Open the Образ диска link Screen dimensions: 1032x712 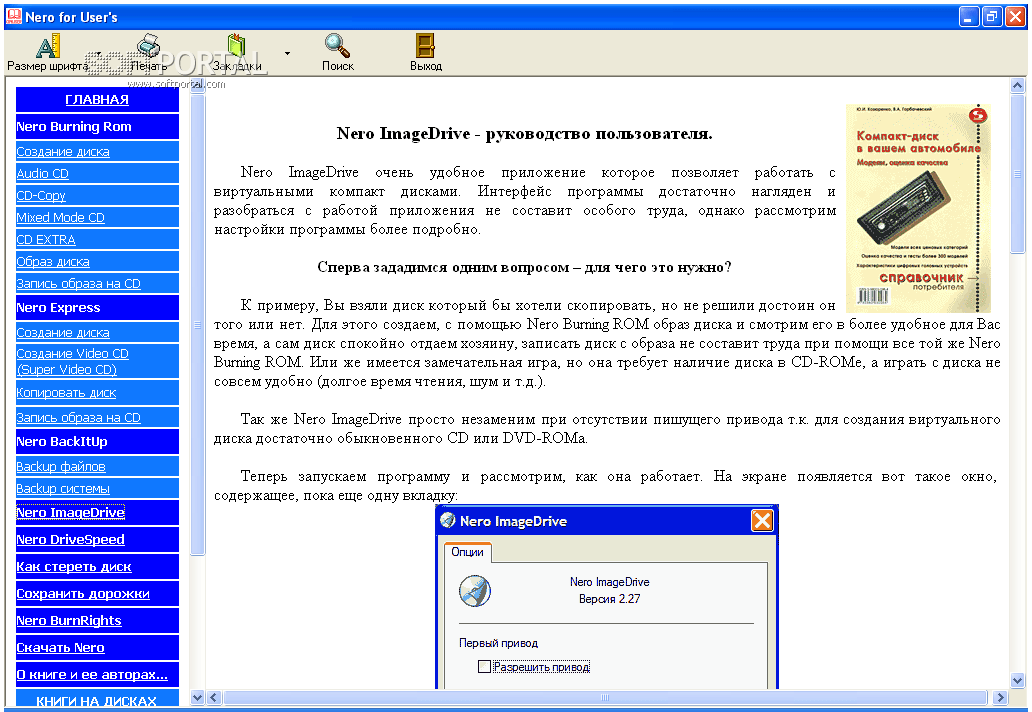[53, 261]
